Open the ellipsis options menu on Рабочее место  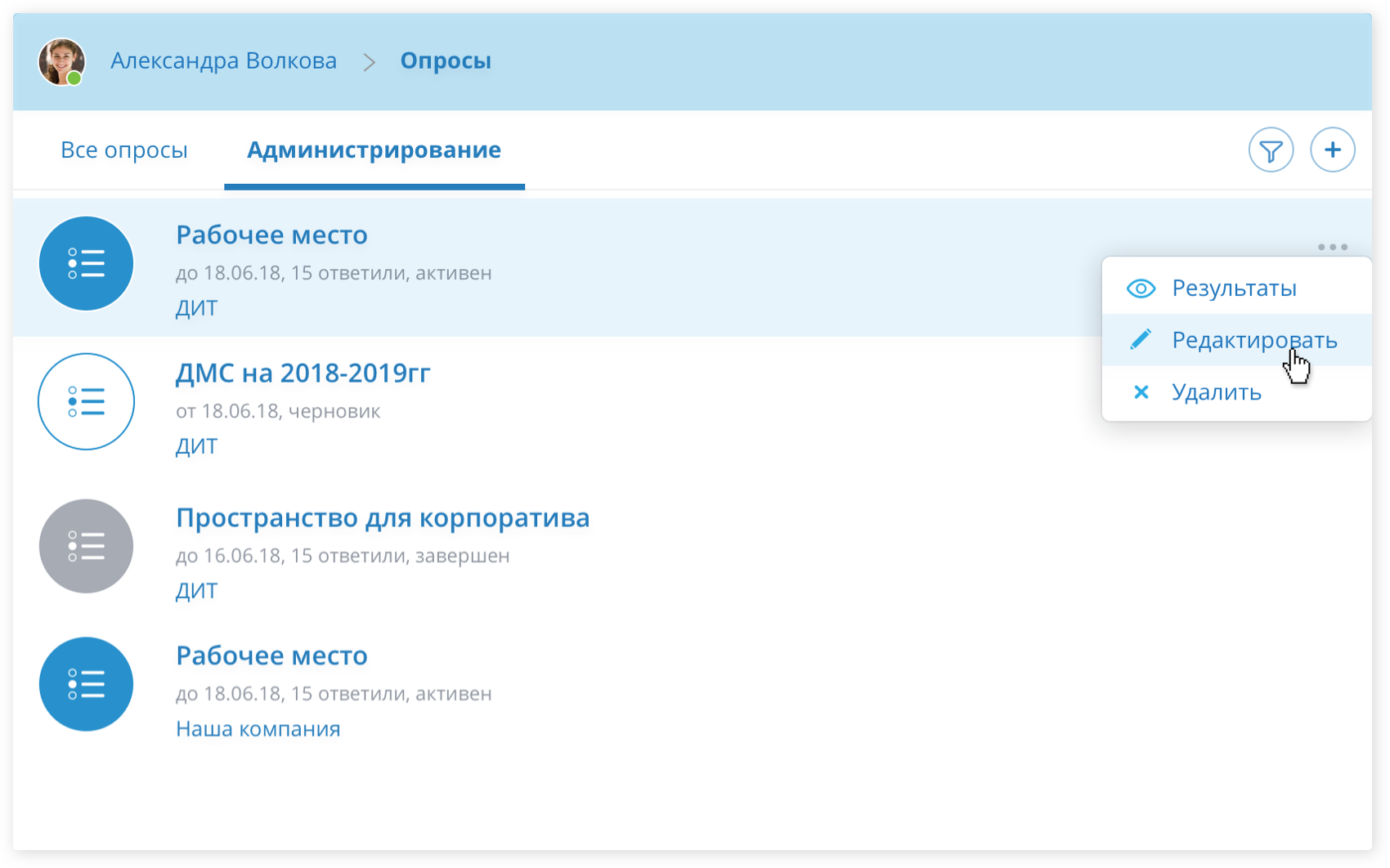pos(1333,247)
